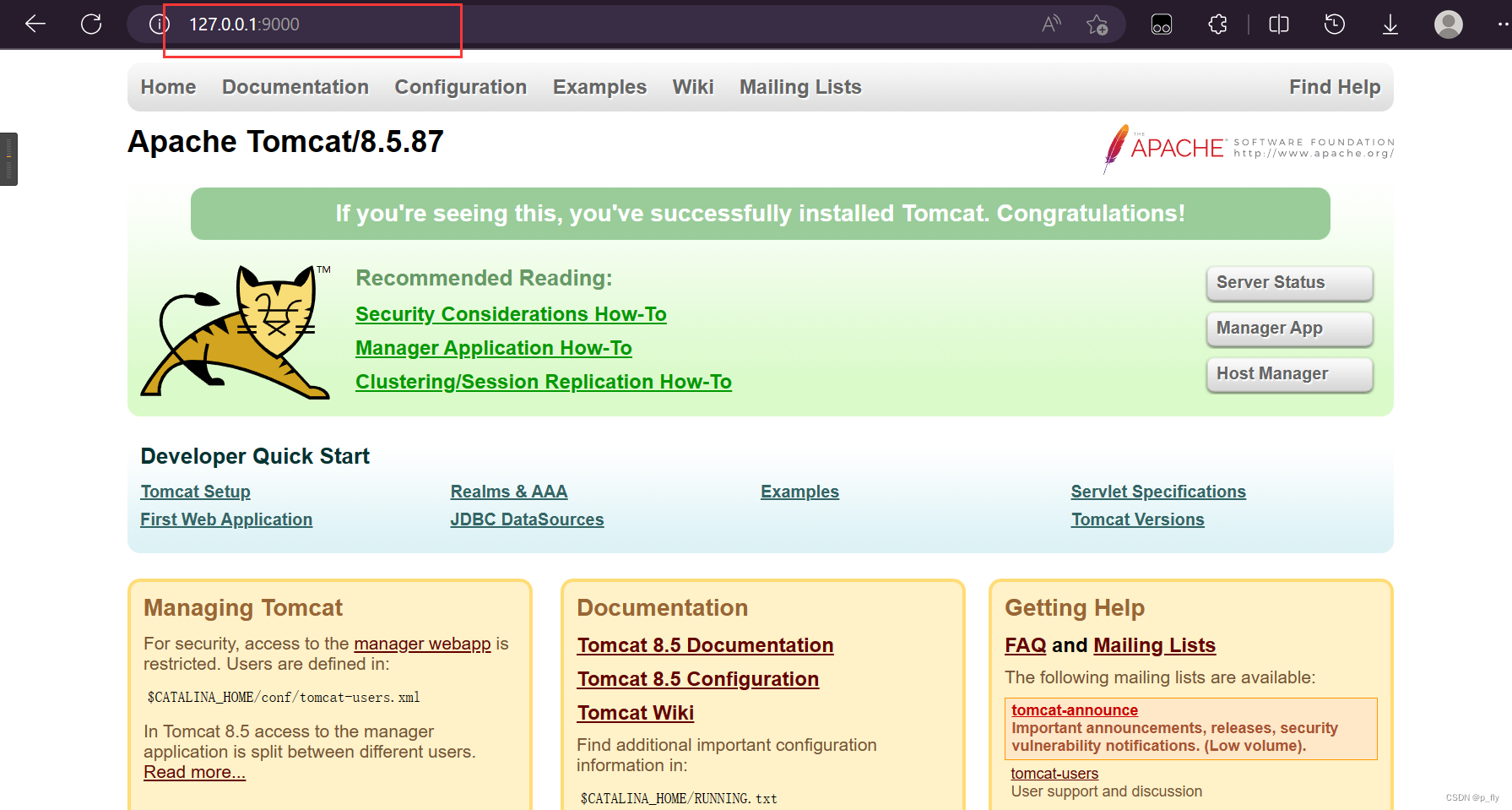Open Tomcat 8.5 Configuration link
Screen dimensions: 1512x810
697,679
